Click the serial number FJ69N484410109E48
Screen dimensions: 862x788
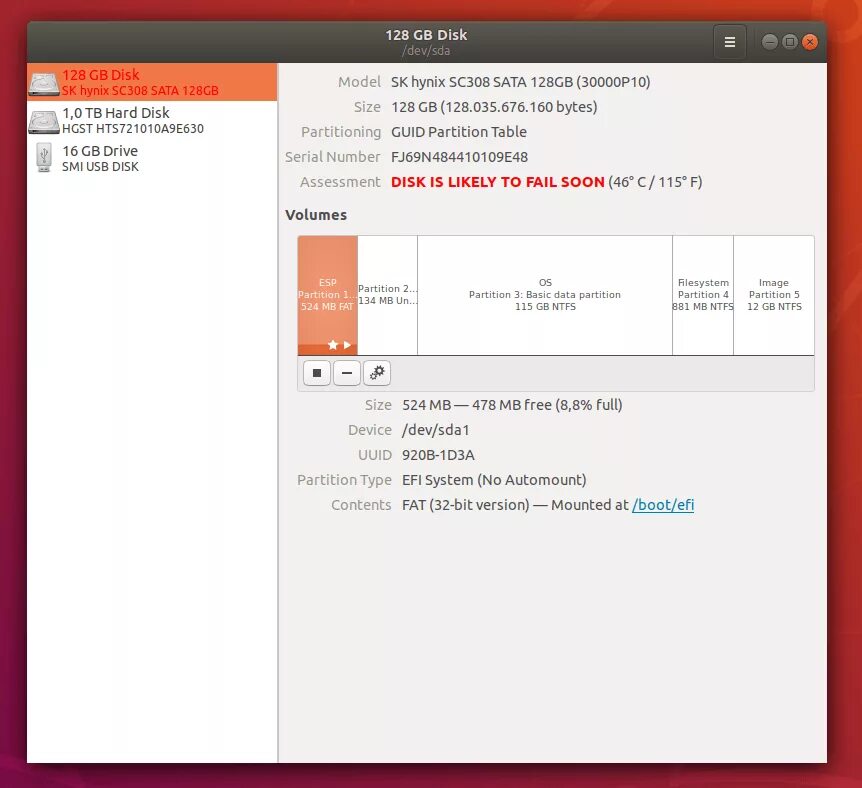click(x=460, y=157)
